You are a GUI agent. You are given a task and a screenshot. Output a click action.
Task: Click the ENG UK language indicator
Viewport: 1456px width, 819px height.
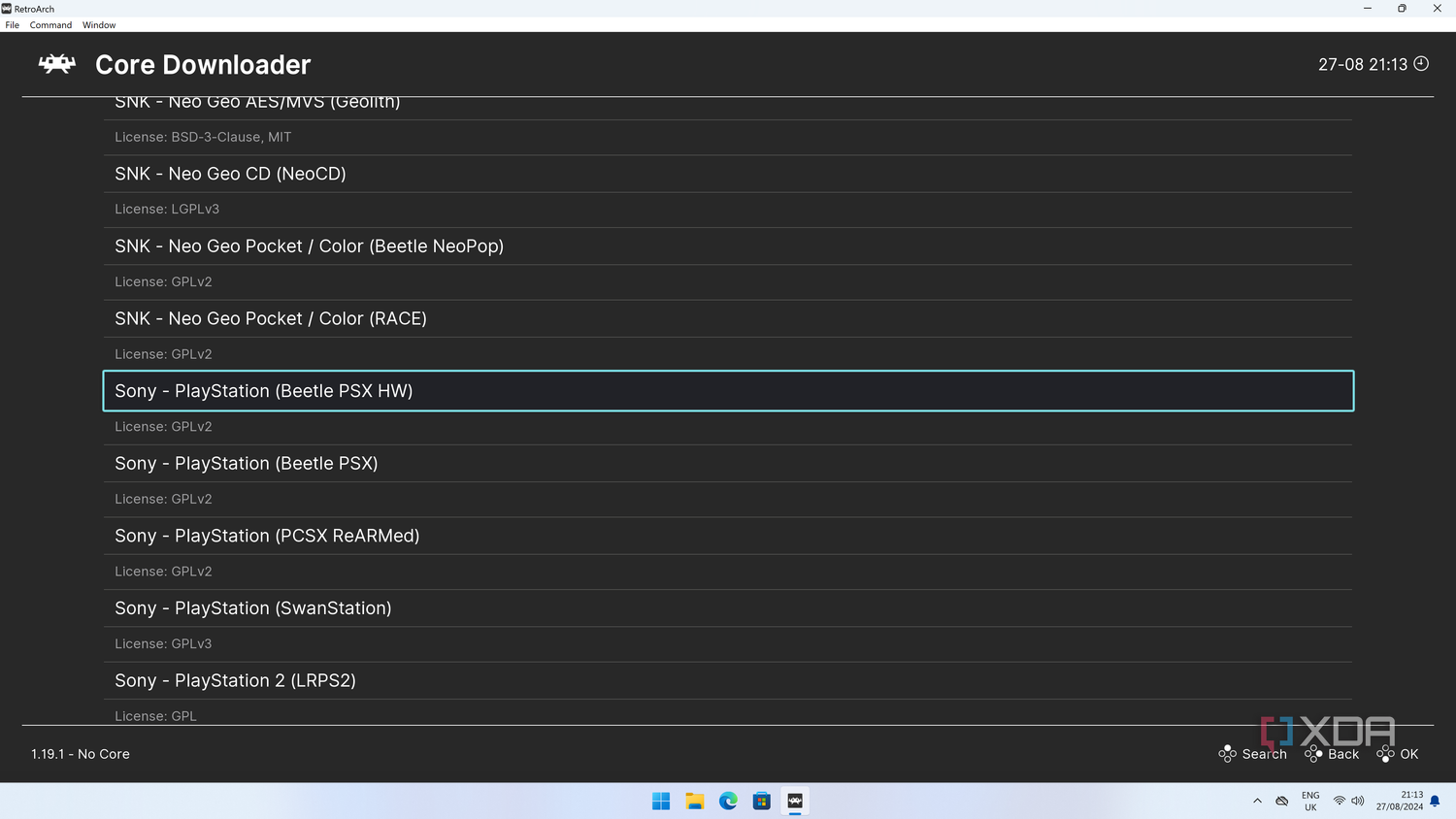[1310, 802]
